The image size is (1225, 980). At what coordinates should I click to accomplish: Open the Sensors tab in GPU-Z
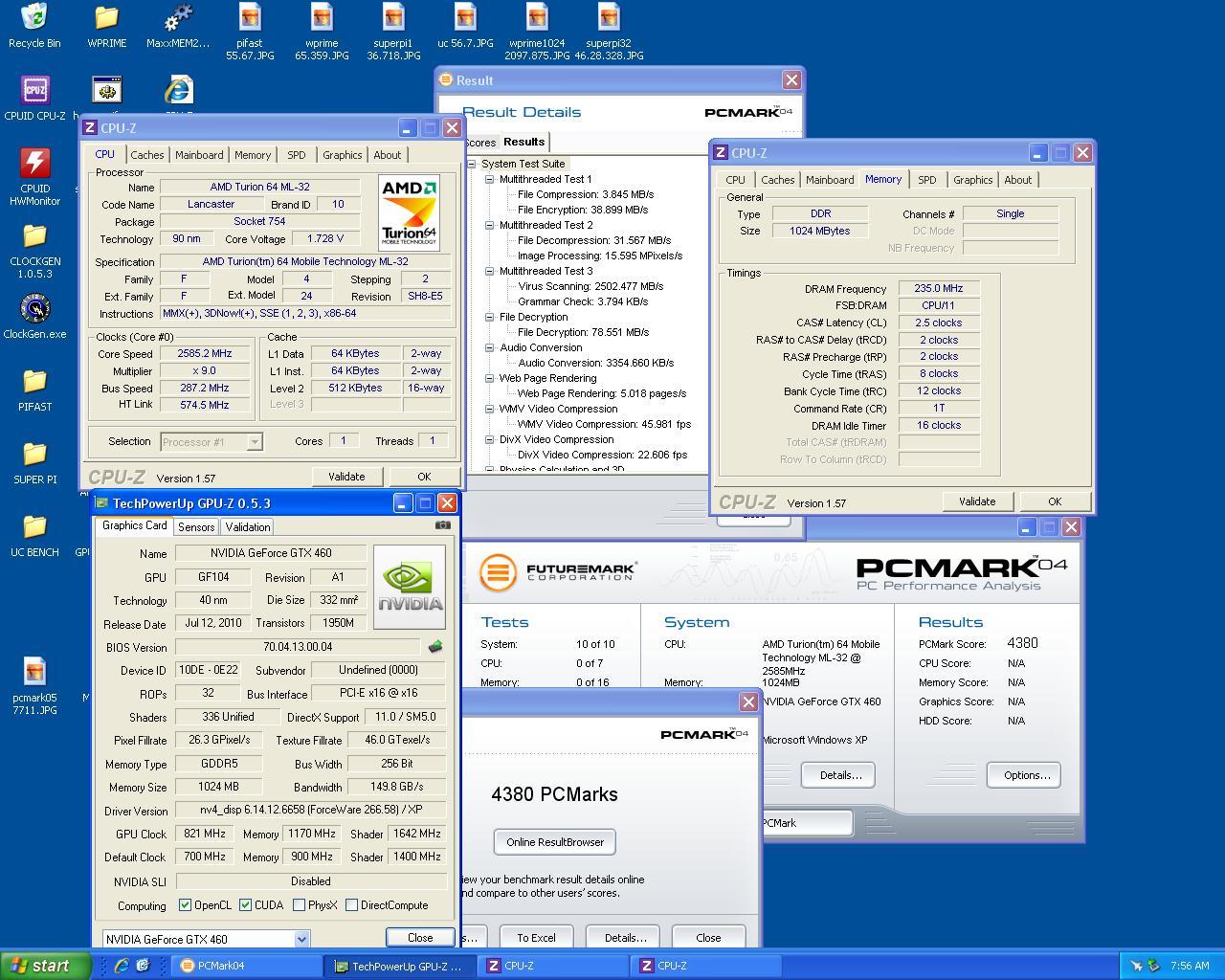coord(196,527)
